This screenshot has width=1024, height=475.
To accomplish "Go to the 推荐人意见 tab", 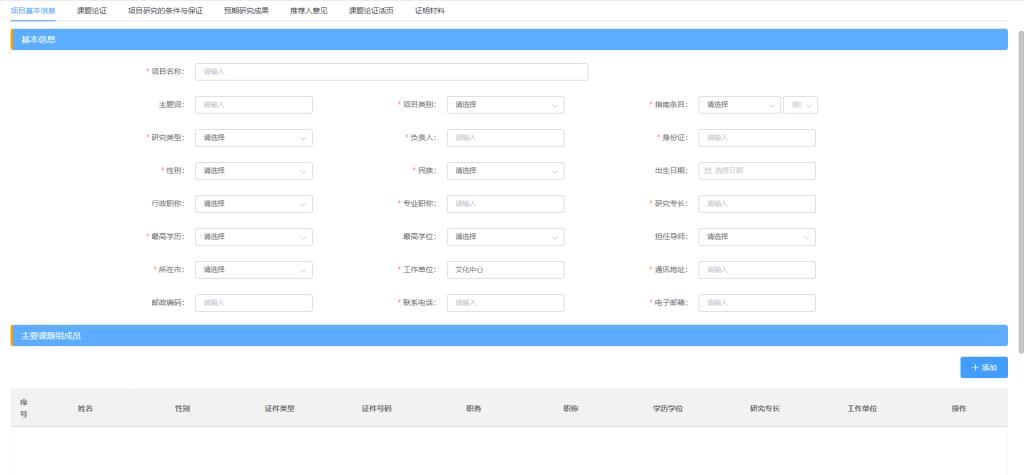I will click(x=308, y=10).
